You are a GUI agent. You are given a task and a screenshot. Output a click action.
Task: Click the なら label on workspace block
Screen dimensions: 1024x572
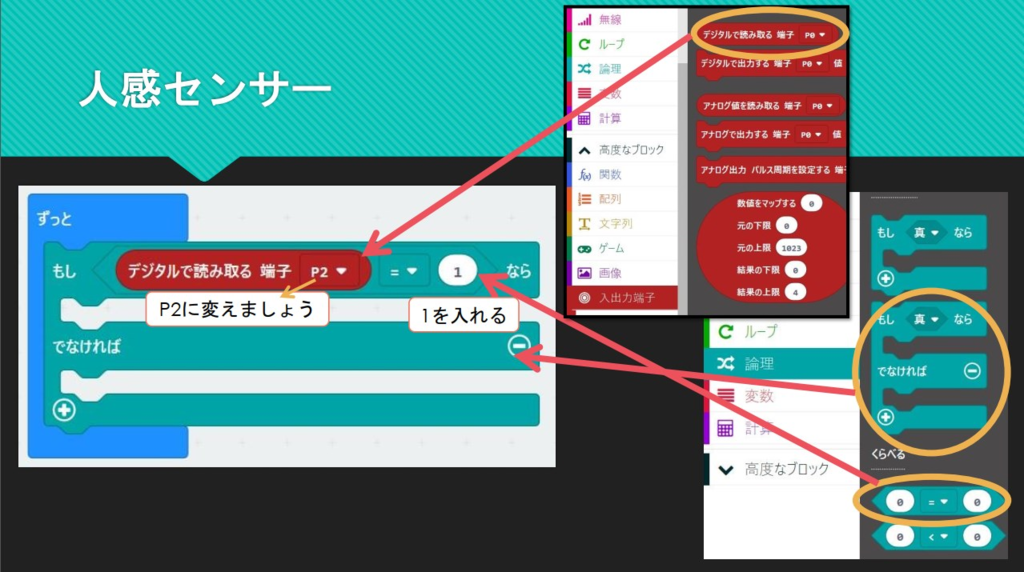(x=519, y=272)
